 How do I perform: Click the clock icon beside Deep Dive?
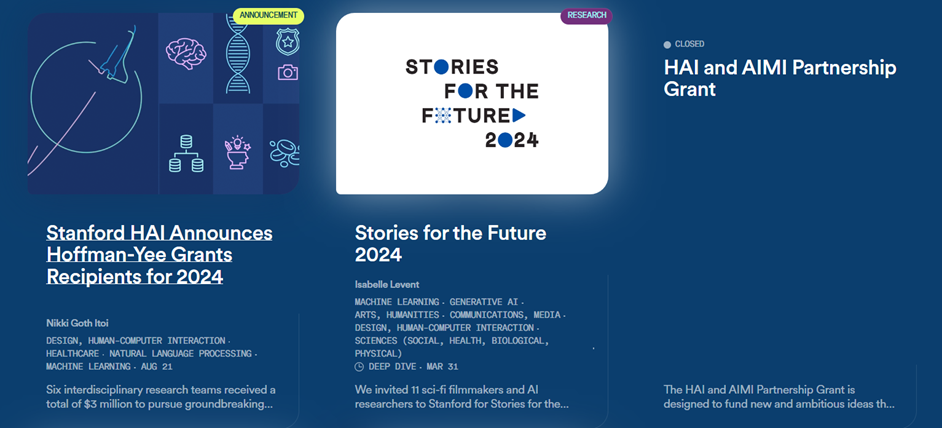click(359, 367)
